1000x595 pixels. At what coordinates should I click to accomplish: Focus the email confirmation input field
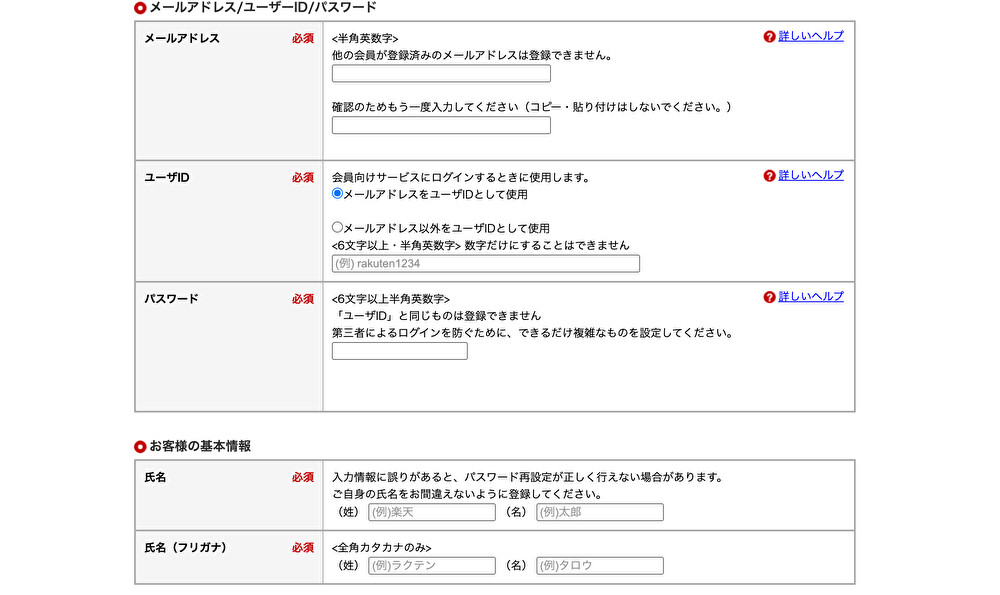pyautogui.click(x=441, y=125)
